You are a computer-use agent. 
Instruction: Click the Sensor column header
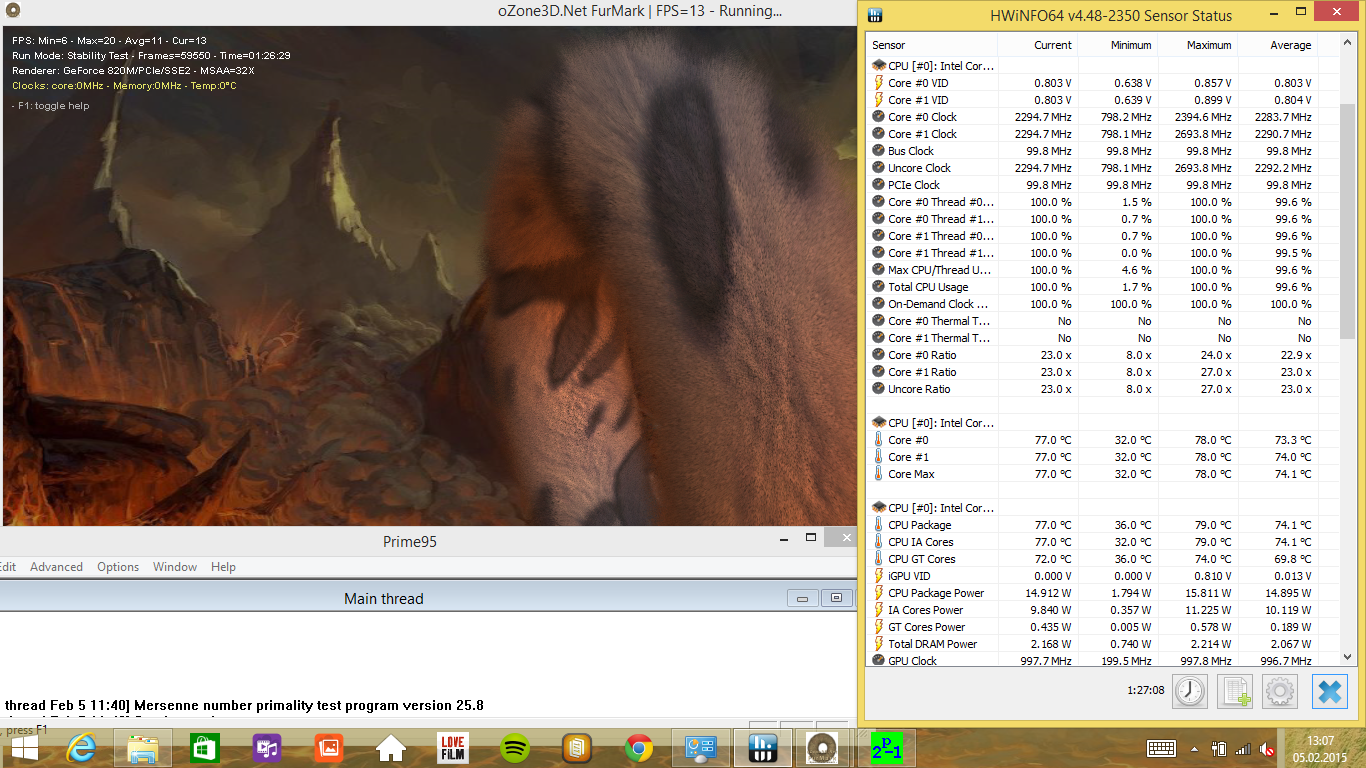coord(932,45)
